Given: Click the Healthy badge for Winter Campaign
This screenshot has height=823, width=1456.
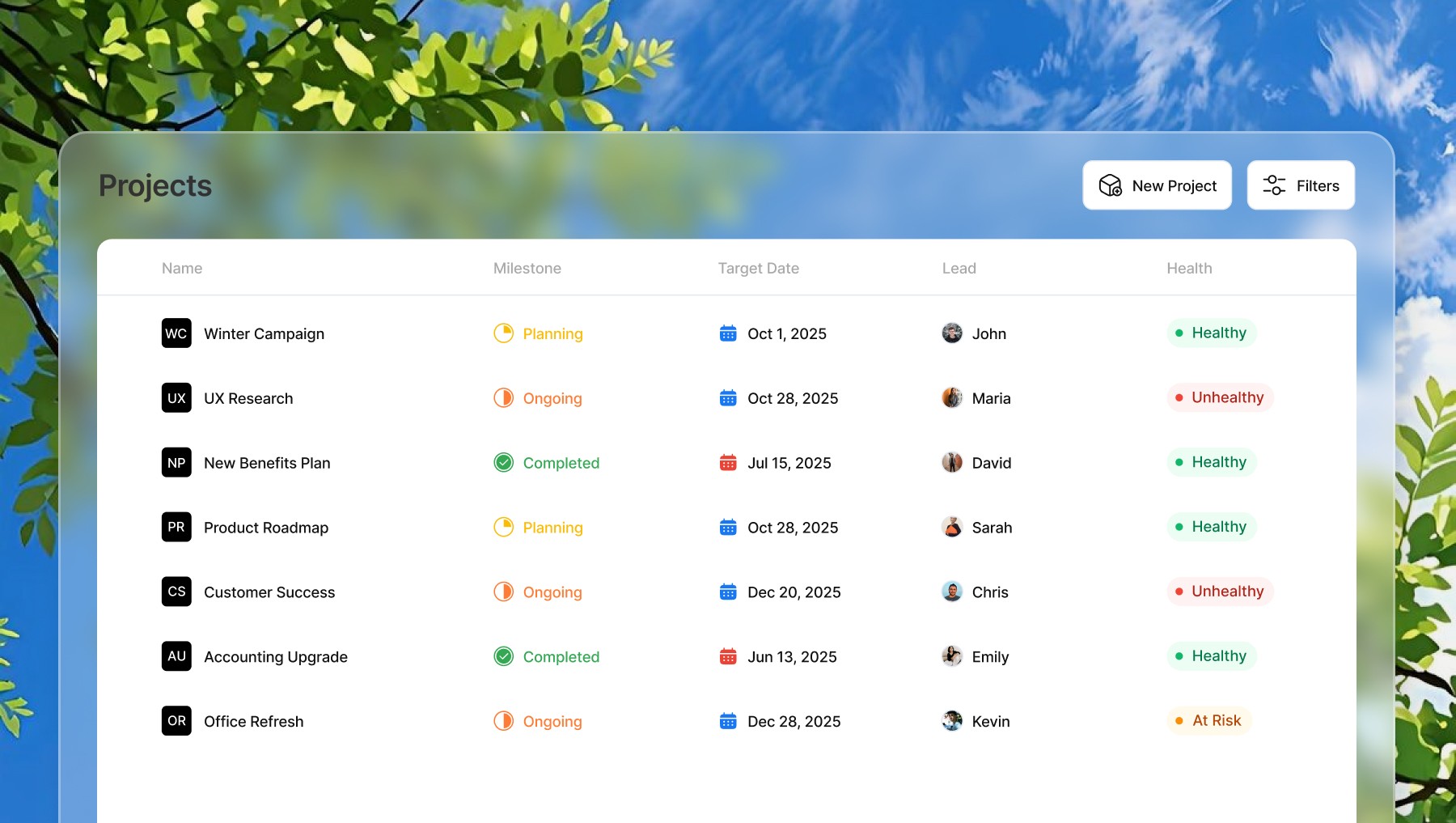Looking at the screenshot, I should [x=1211, y=333].
